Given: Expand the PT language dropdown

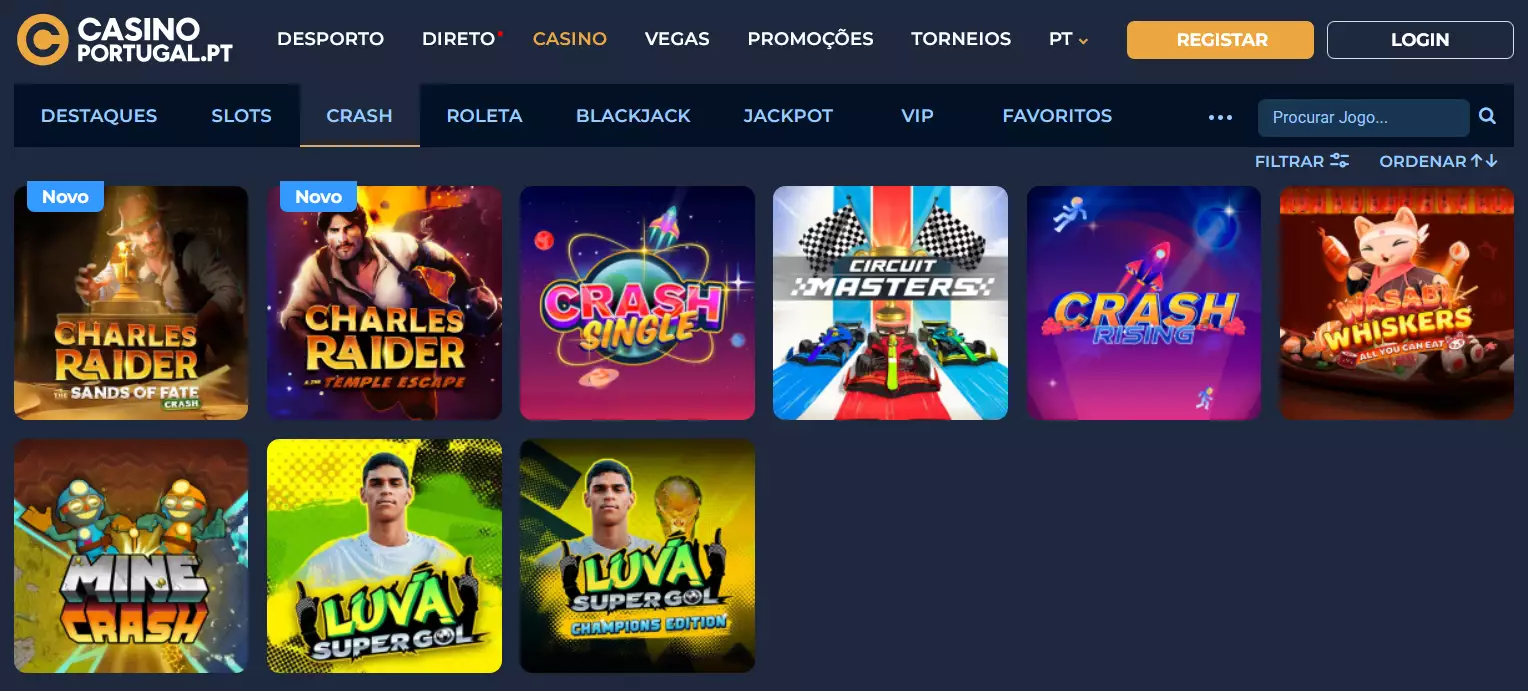Looking at the screenshot, I should point(1069,39).
